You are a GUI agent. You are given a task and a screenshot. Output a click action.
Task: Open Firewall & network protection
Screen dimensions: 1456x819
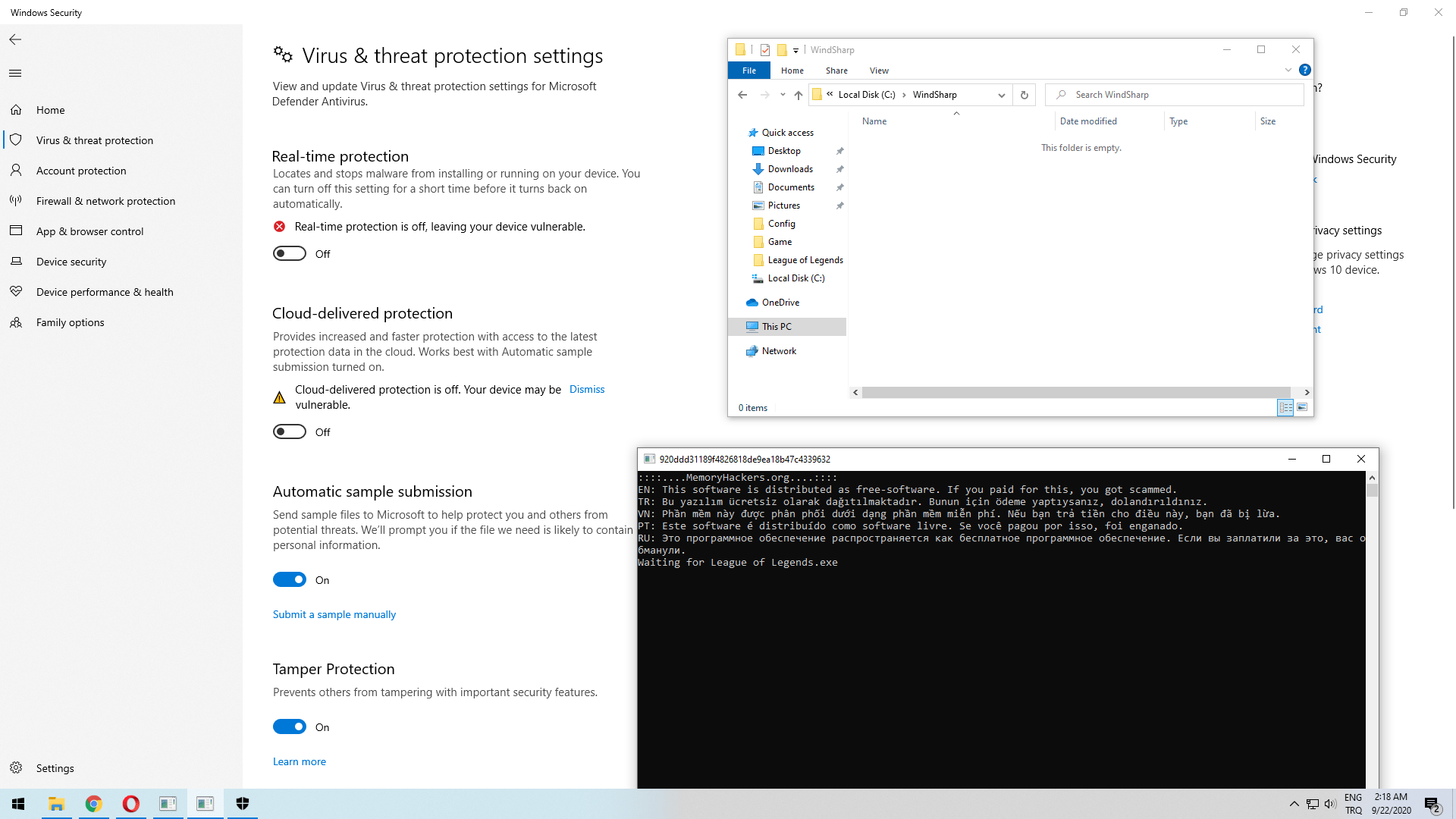tap(105, 201)
